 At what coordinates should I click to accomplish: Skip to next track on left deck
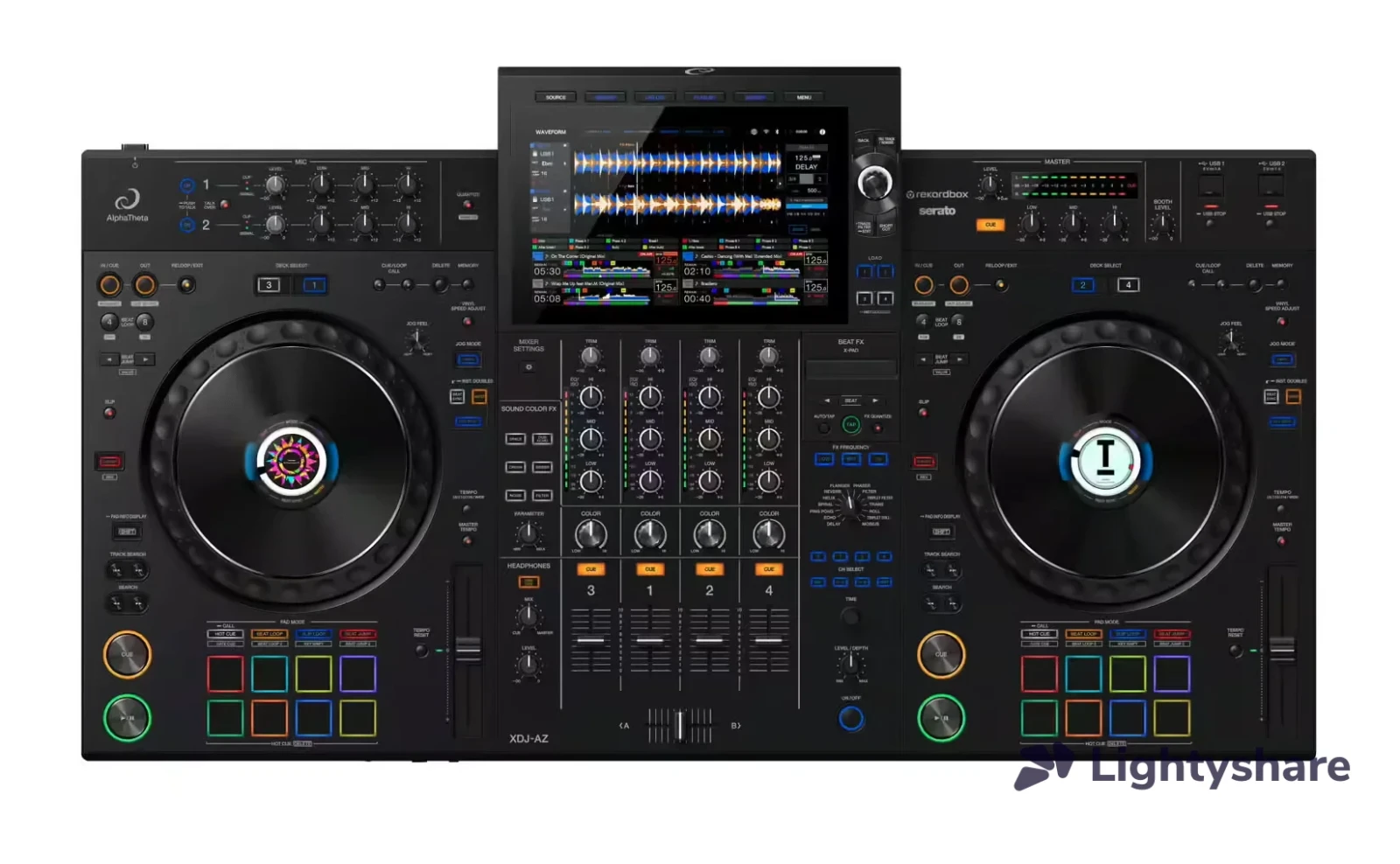pos(139,570)
